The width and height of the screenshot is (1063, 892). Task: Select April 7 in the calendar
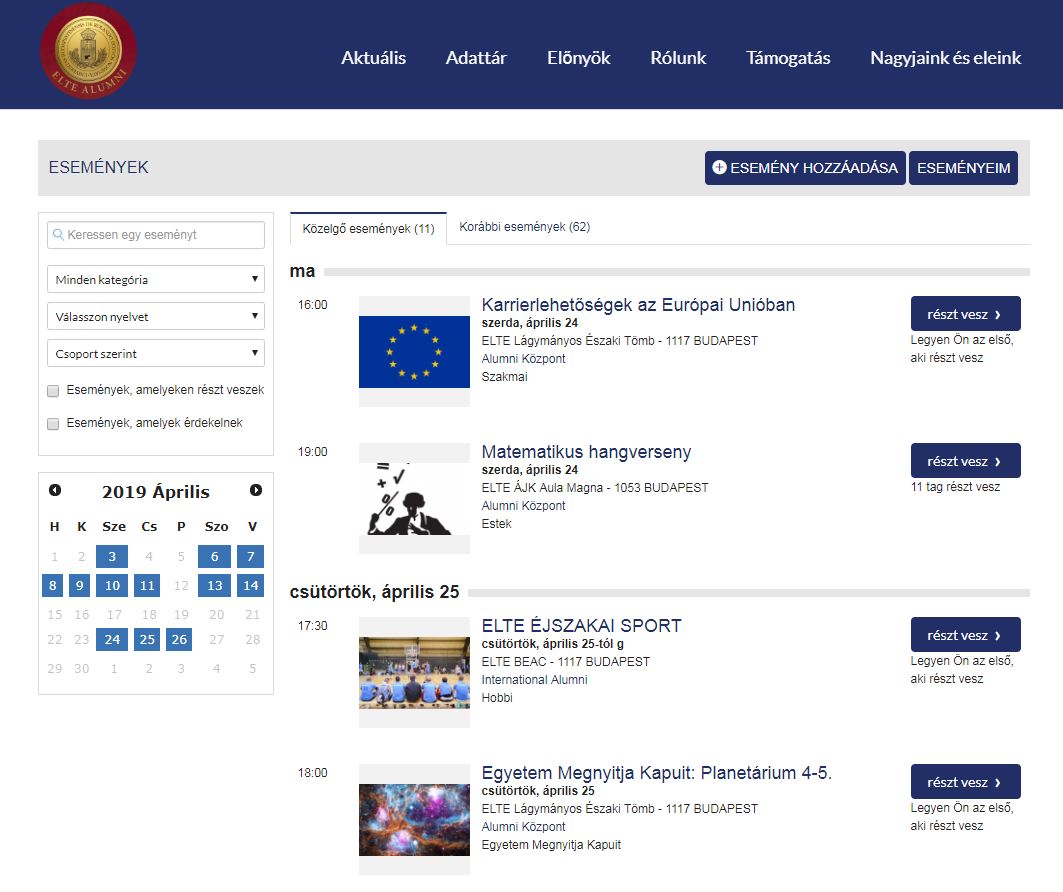coord(250,556)
